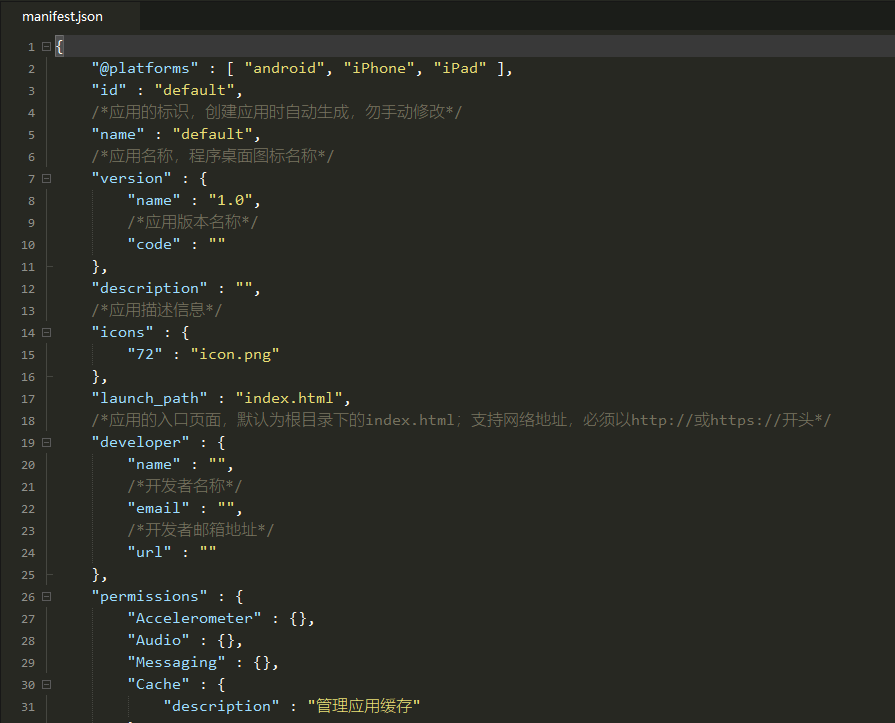
Task: Click the "default" value on line 5
Action: (212, 135)
